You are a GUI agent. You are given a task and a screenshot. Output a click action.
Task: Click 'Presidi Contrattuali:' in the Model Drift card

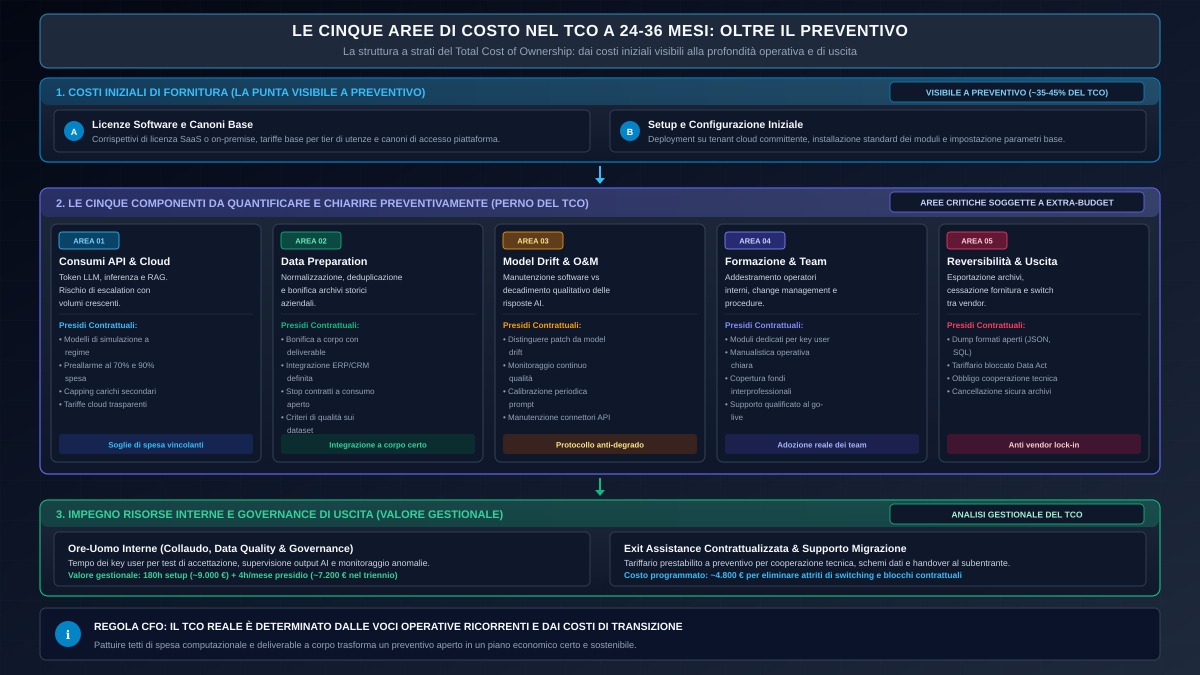(x=542, y=325)
